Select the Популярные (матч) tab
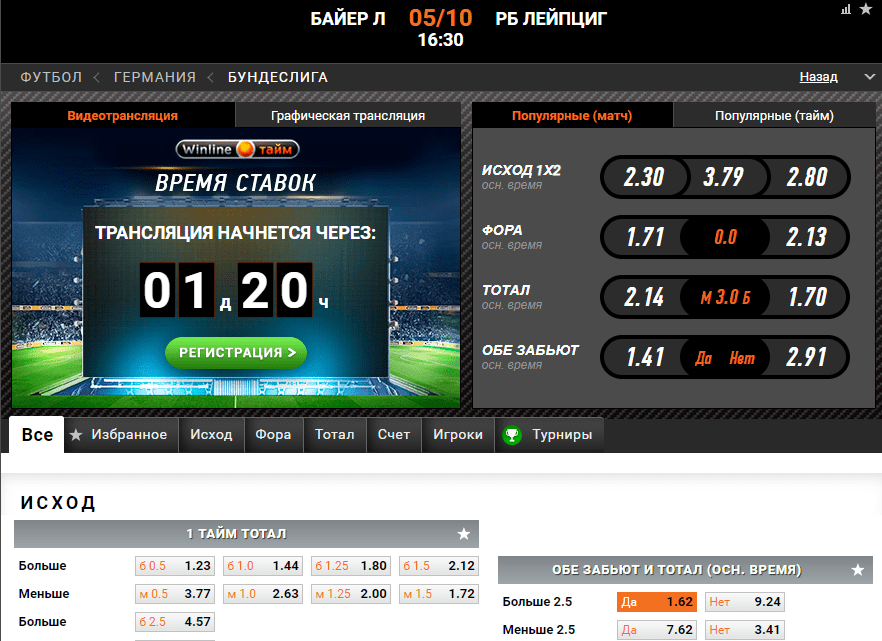The height and width of the screenshot is (641, 882). [572, 115]
